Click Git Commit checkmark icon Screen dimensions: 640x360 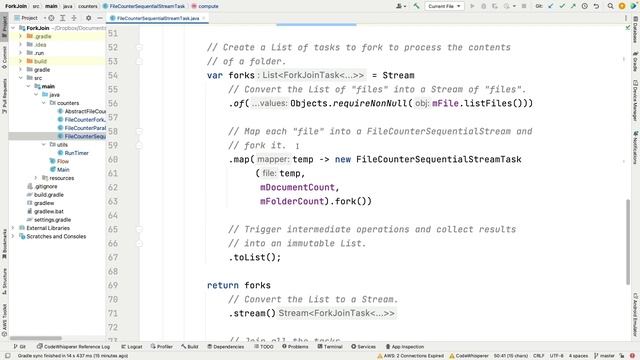click(562, 6)
